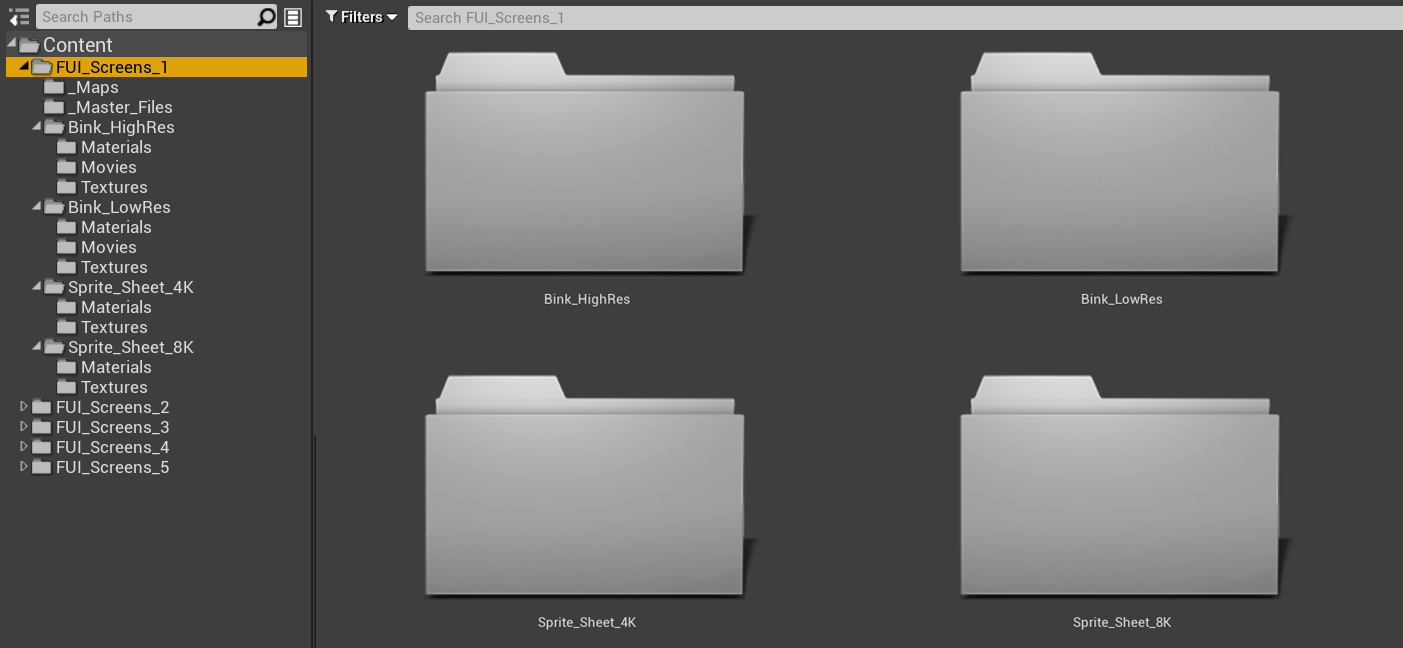
Task: Open the Filters dropdown
Action: pos(361,17)
